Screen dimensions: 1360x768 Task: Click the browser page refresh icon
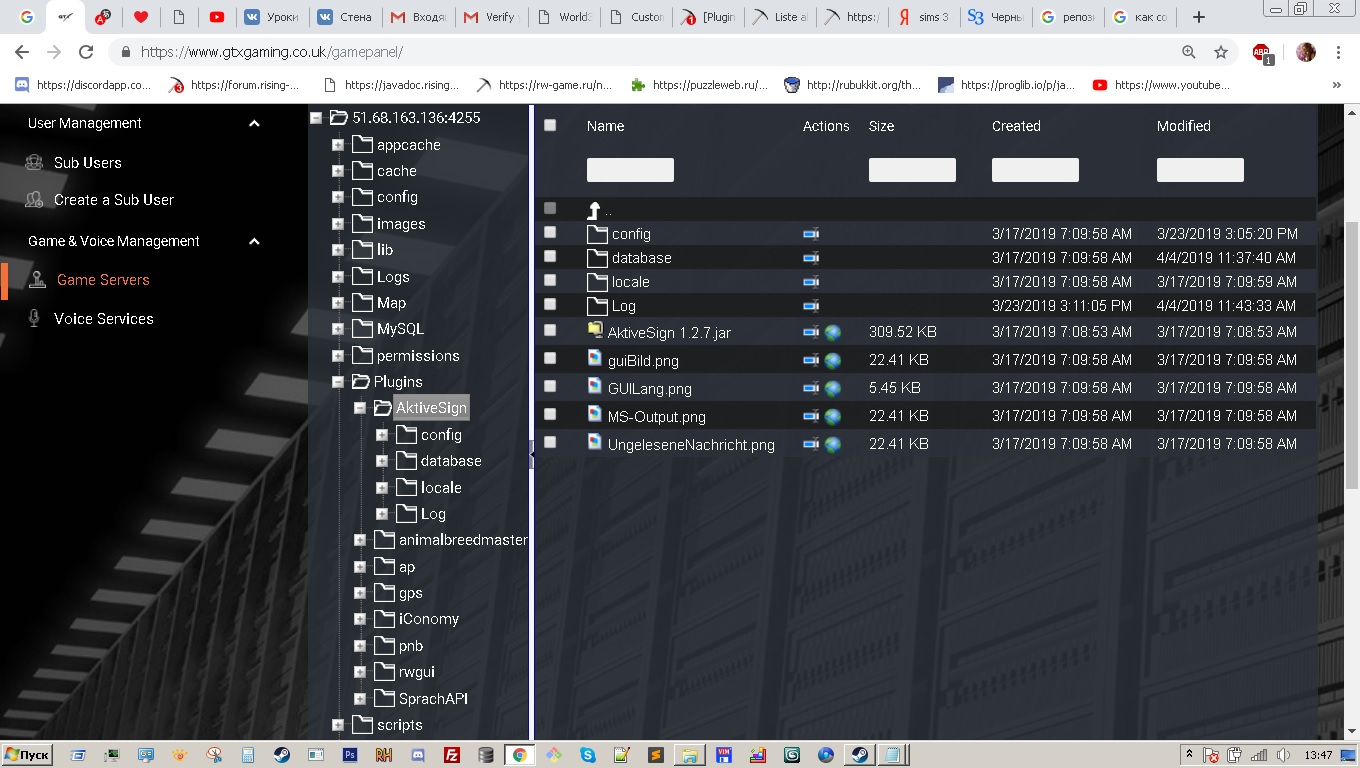(x=86, y=52)
